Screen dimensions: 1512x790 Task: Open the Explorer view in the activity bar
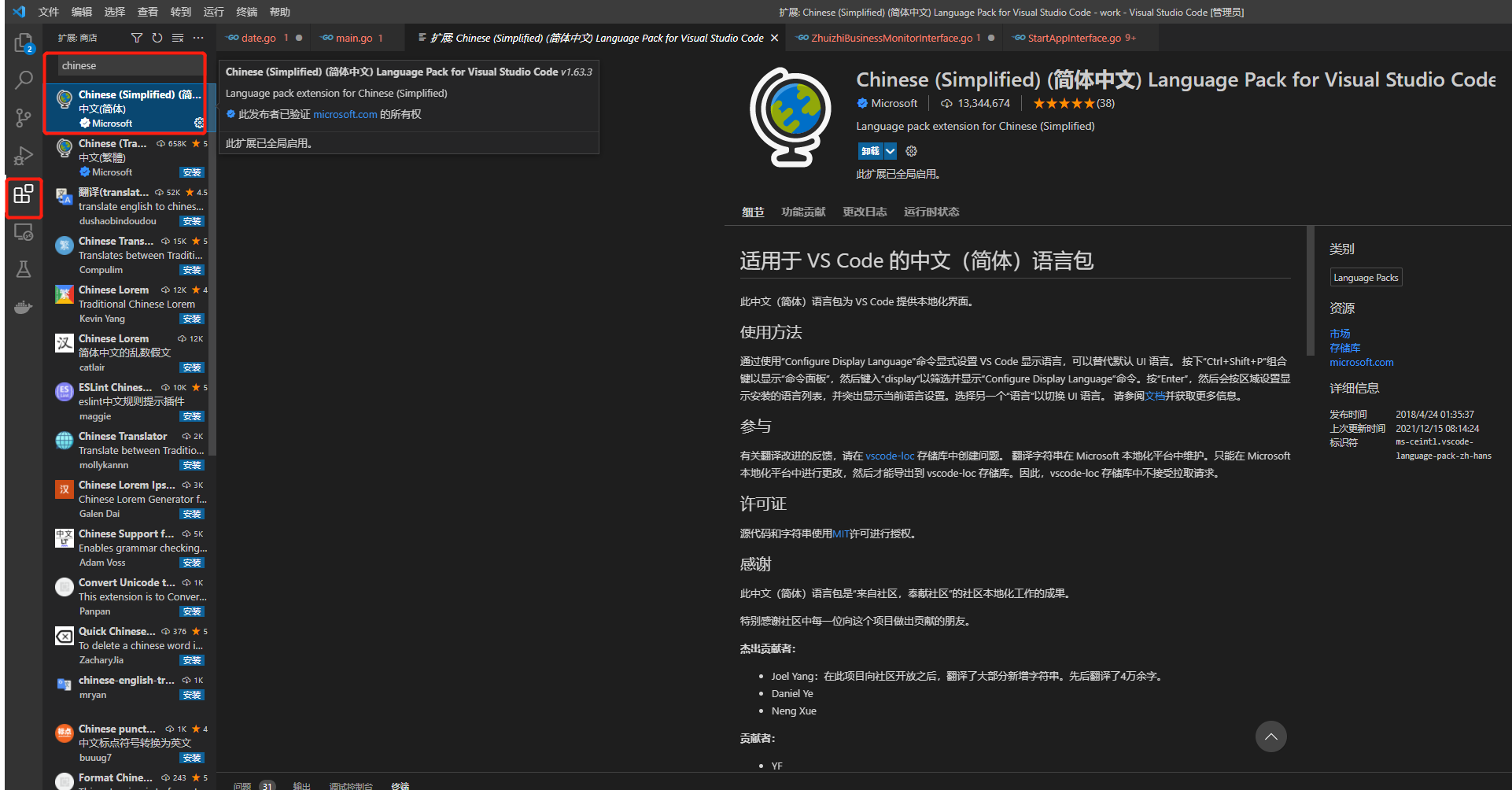click(x=24, y=42)
